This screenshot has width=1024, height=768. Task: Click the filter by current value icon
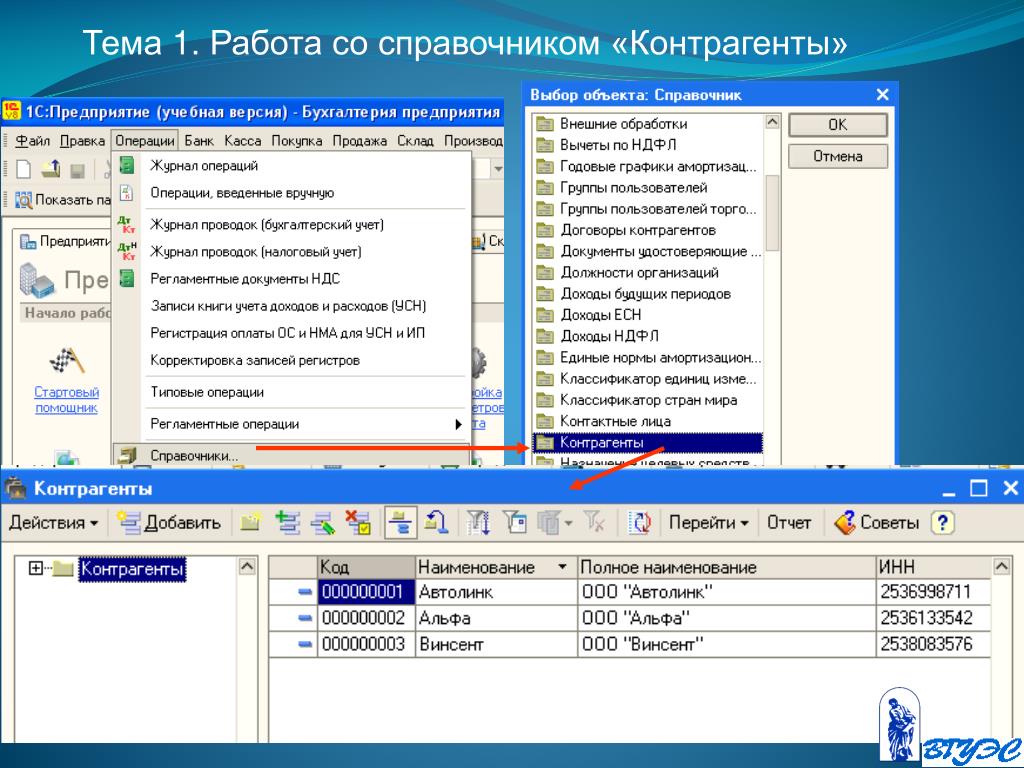[x=515, y=522]
